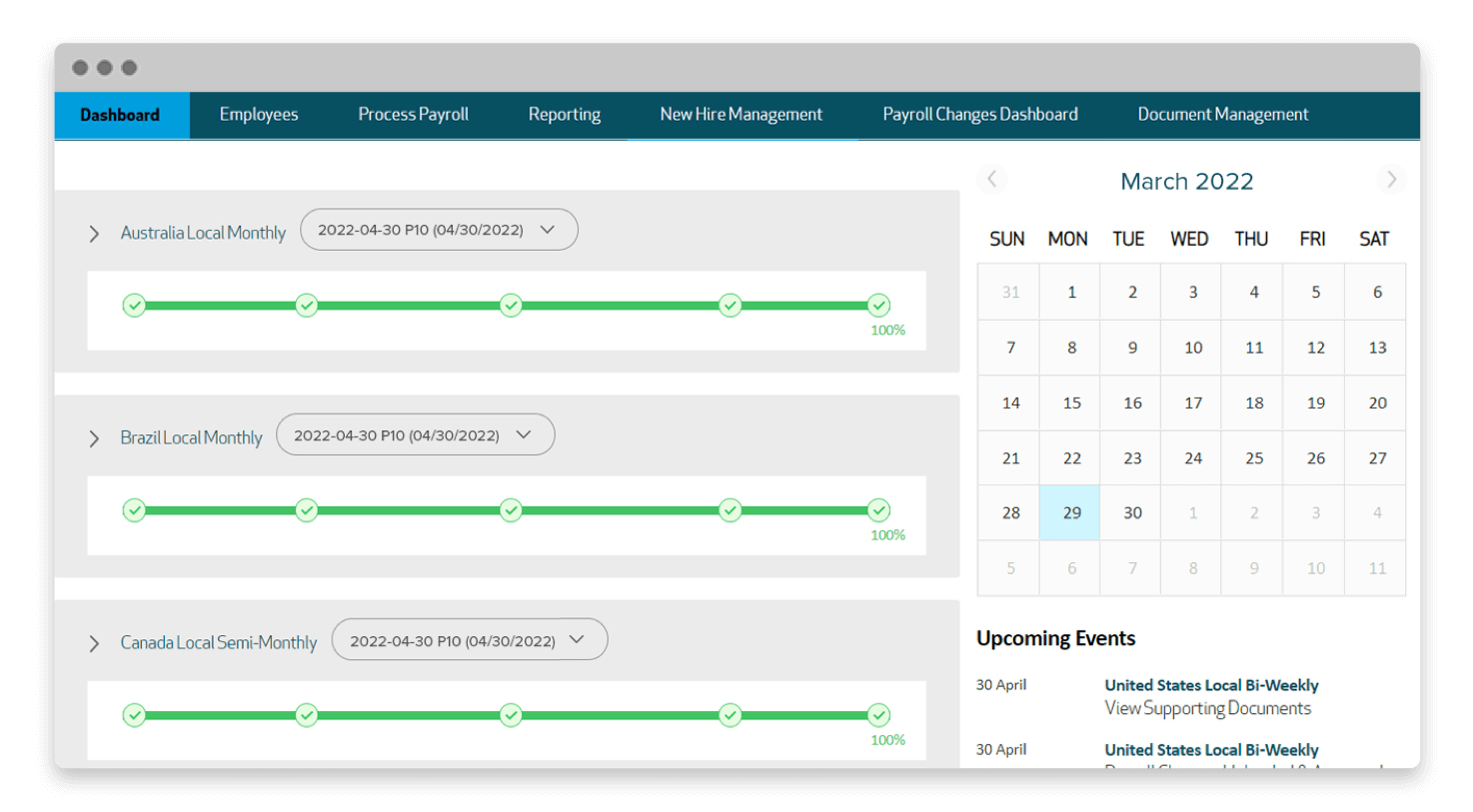
Task: Expand the Canada Local Semi-Monthly row
Action: [94, 643]
